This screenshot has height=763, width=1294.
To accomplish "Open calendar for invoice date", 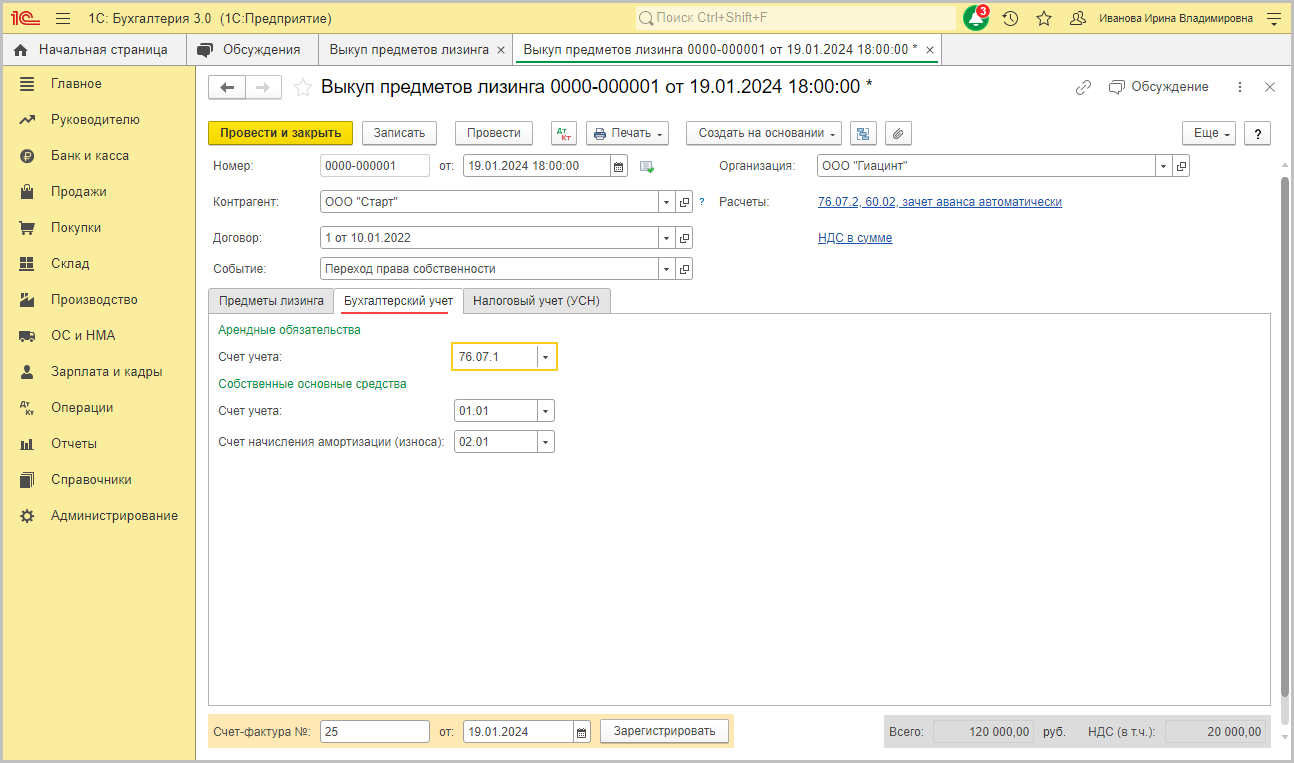I will click(x=582, y=732).
